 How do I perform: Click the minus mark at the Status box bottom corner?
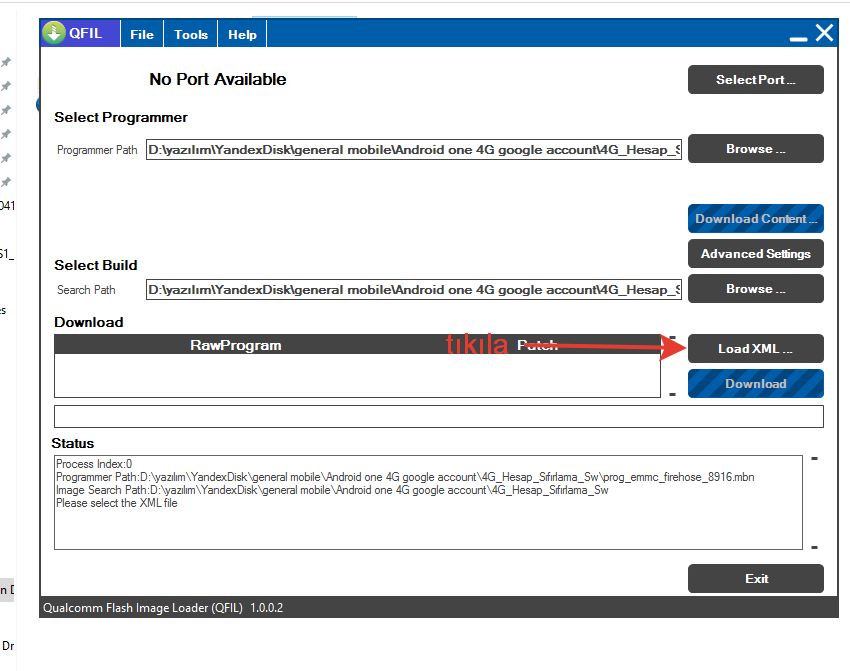[814, 547]
